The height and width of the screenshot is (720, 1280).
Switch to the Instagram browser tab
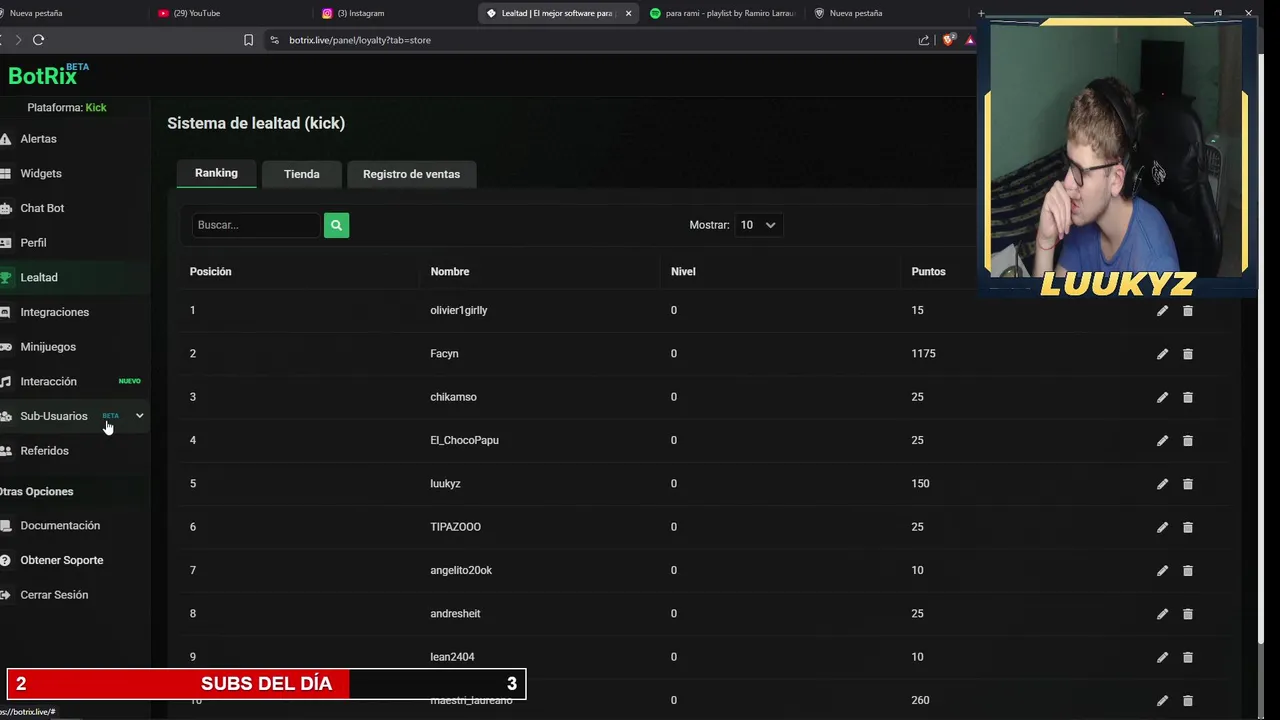click(393, 13)
